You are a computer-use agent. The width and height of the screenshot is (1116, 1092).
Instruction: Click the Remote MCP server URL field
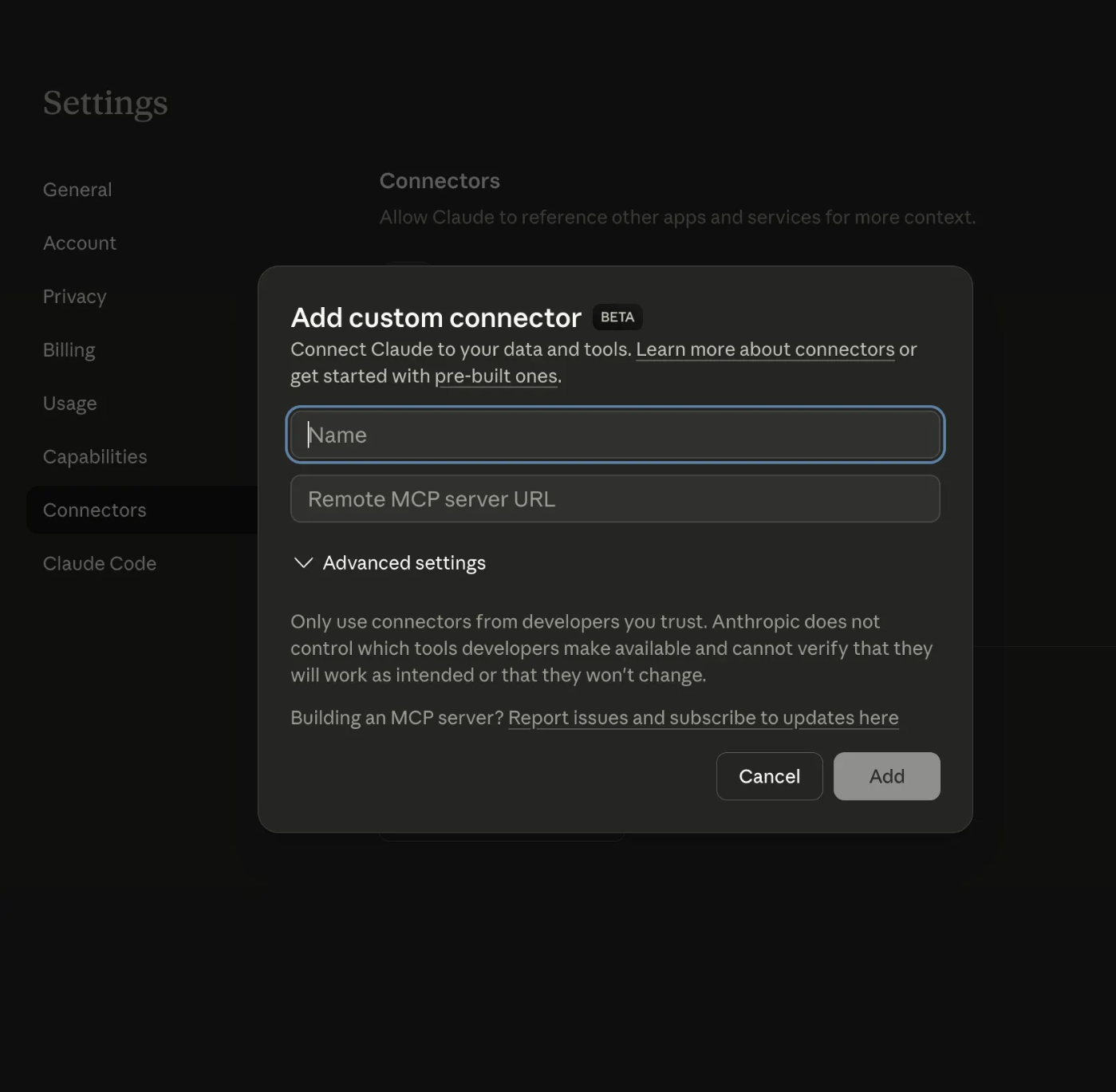click(614, 499)
